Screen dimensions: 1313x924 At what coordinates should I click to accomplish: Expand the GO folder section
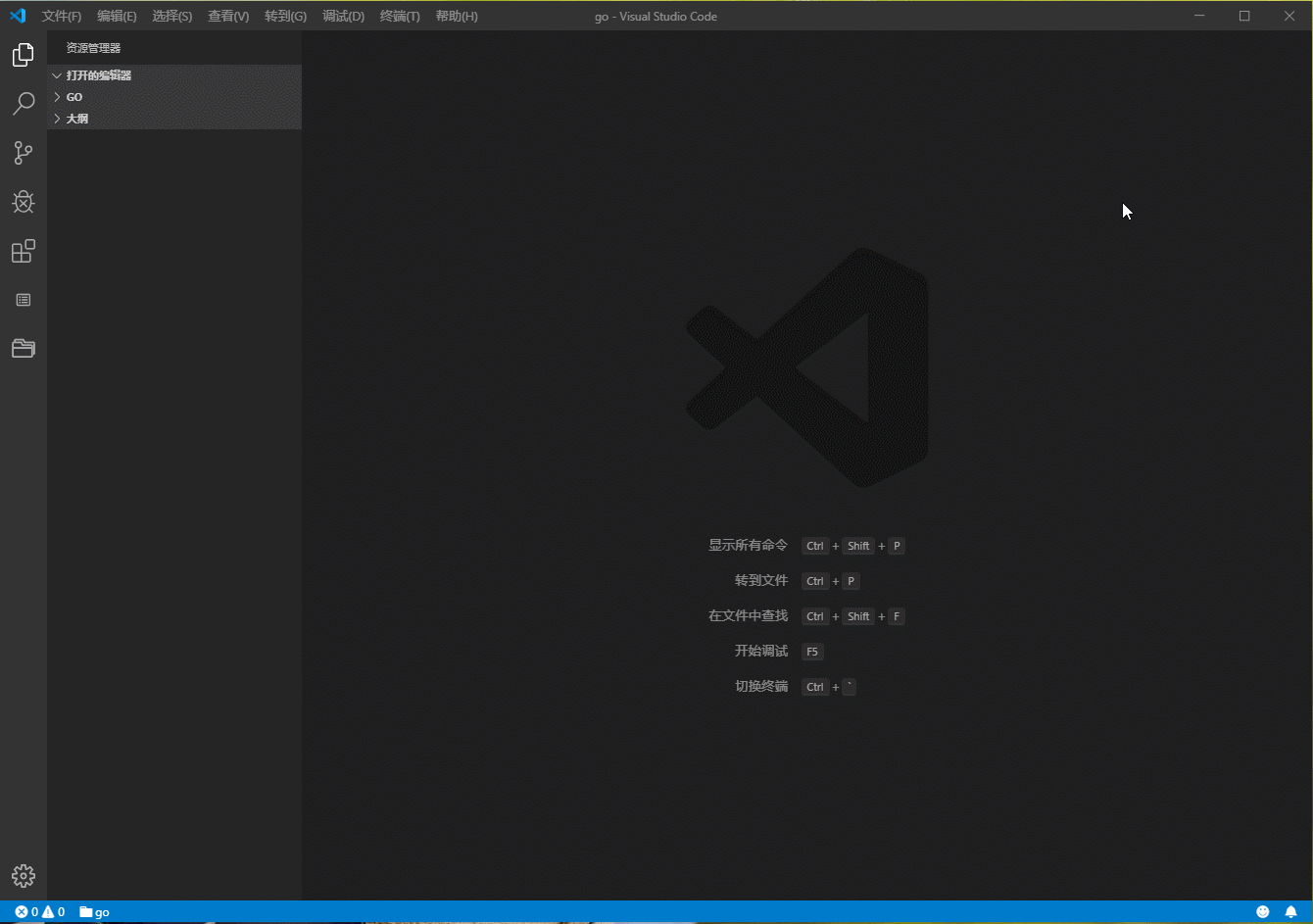click(x=174, y=97)
